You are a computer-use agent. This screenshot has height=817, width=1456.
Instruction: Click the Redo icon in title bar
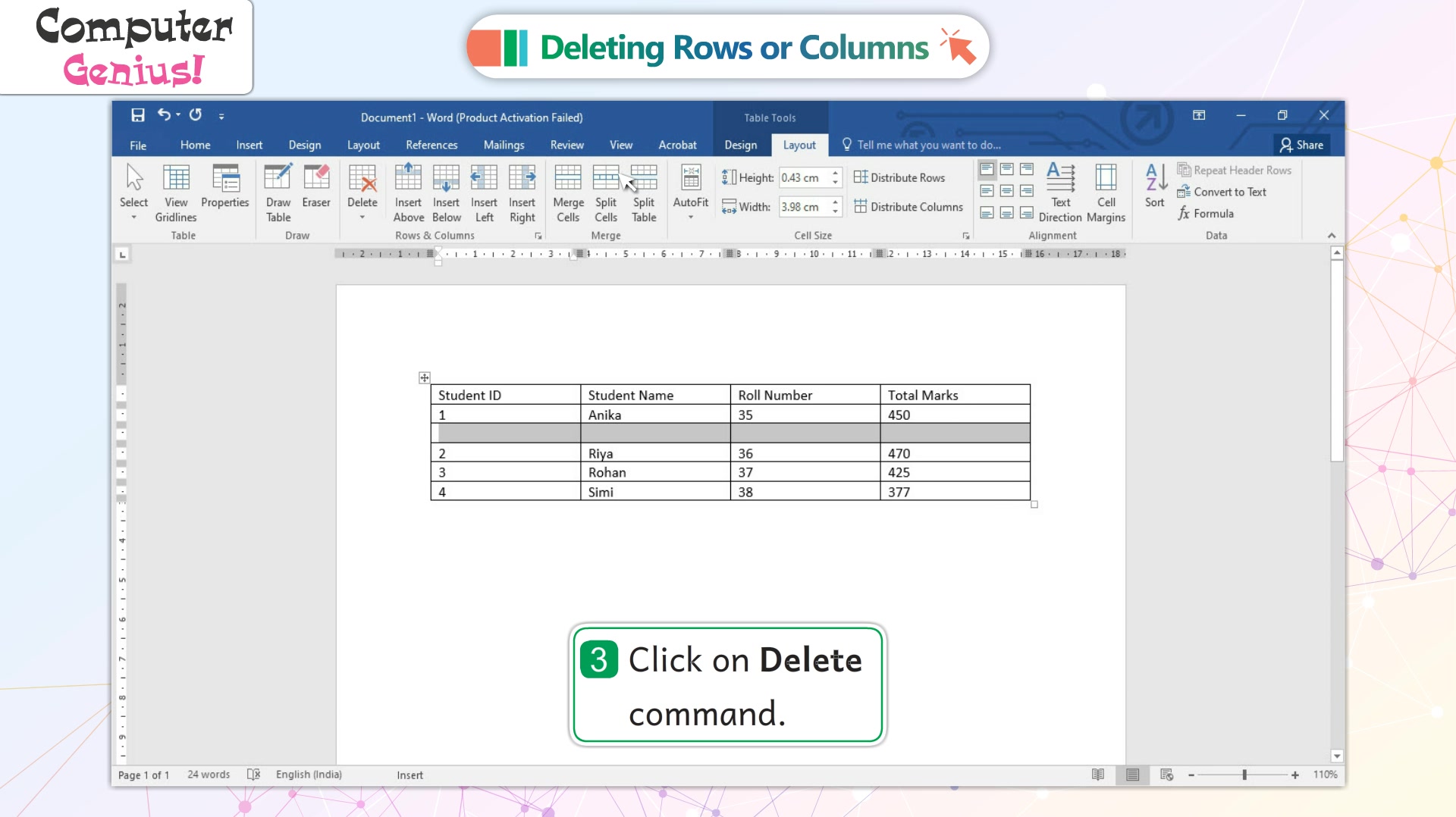click(x=196, y=114)
